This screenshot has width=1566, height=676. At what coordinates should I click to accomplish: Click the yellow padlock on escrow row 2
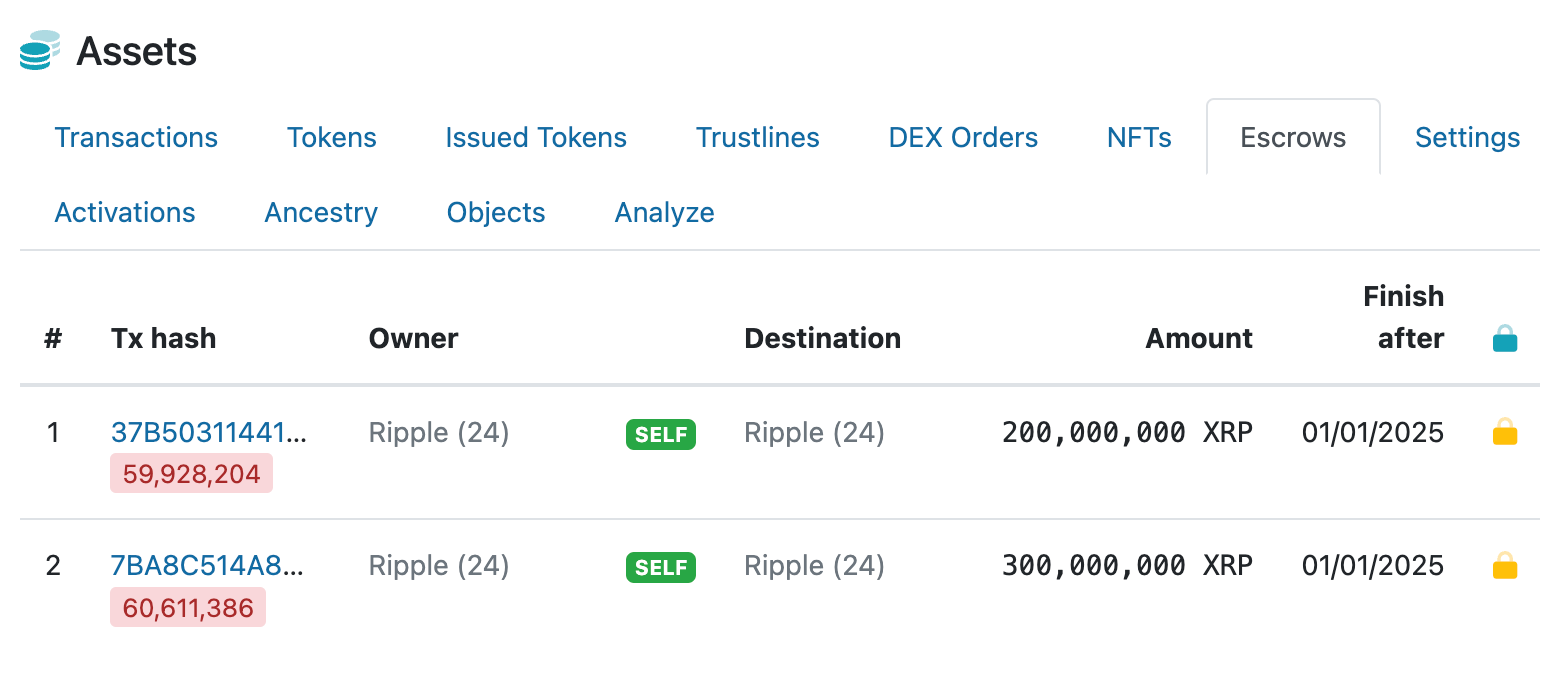(x=1504, y=566)
